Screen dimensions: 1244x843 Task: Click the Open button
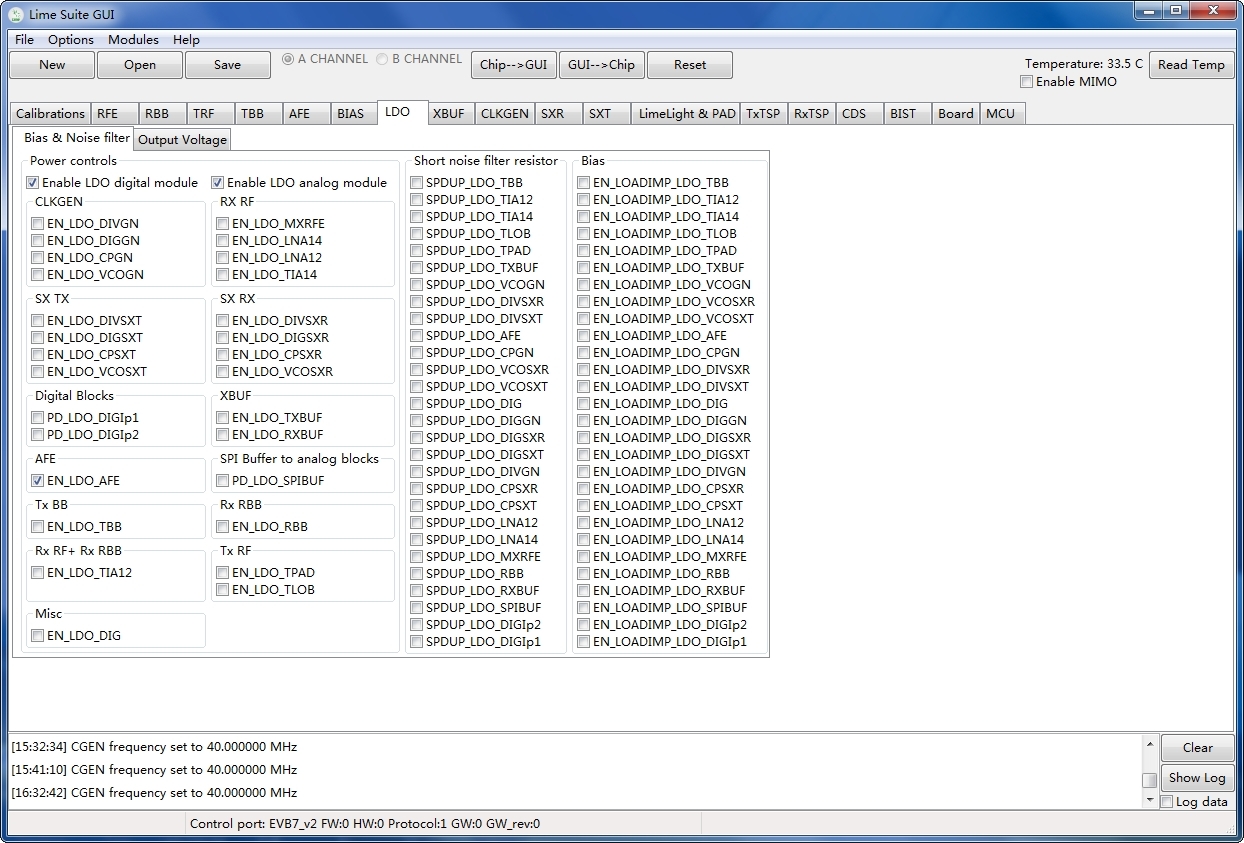pos(140,65)
